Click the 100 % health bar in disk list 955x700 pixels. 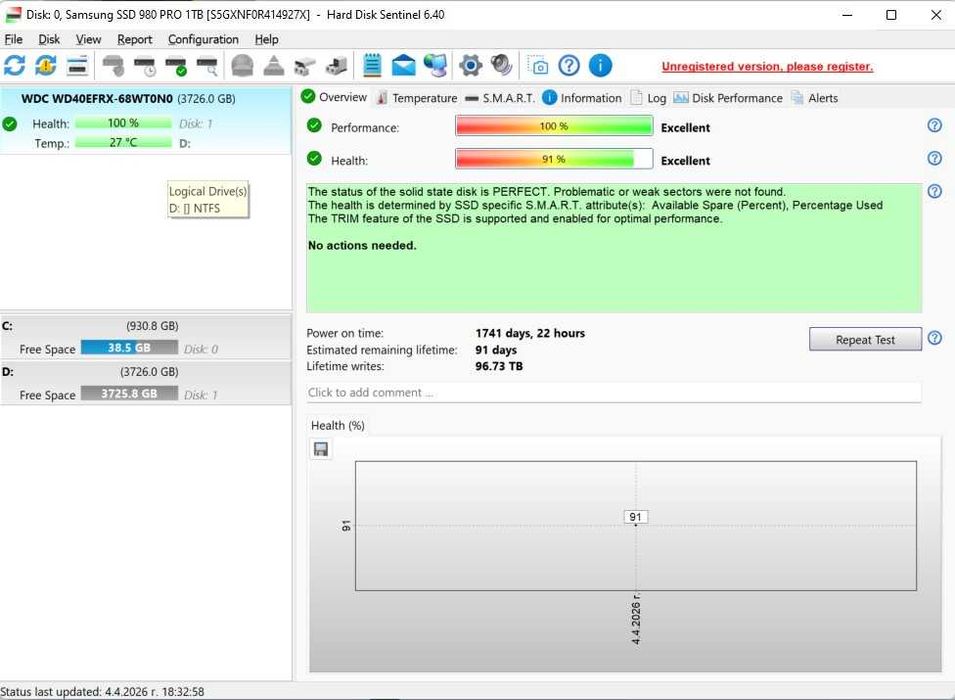[124, 123]
